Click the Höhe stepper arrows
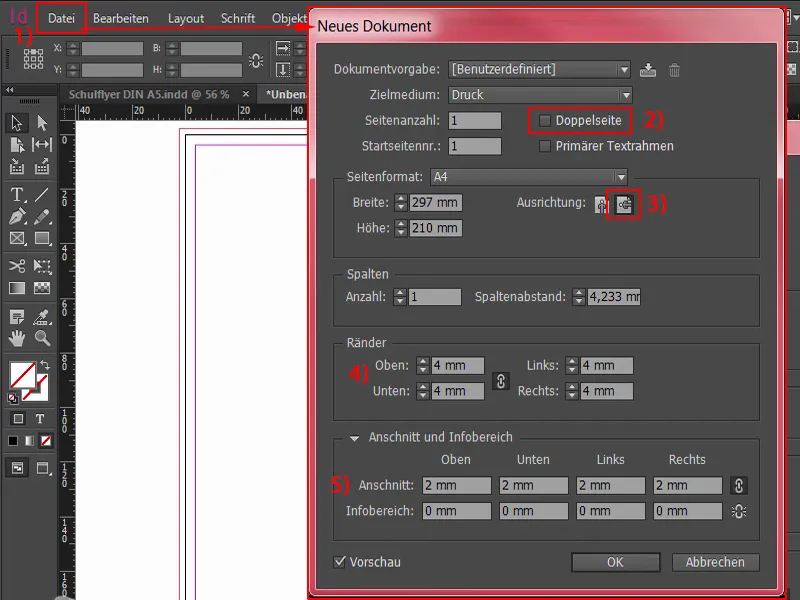Image resolution: width=800 pixels, height=600 pixels. pos(401,228)
